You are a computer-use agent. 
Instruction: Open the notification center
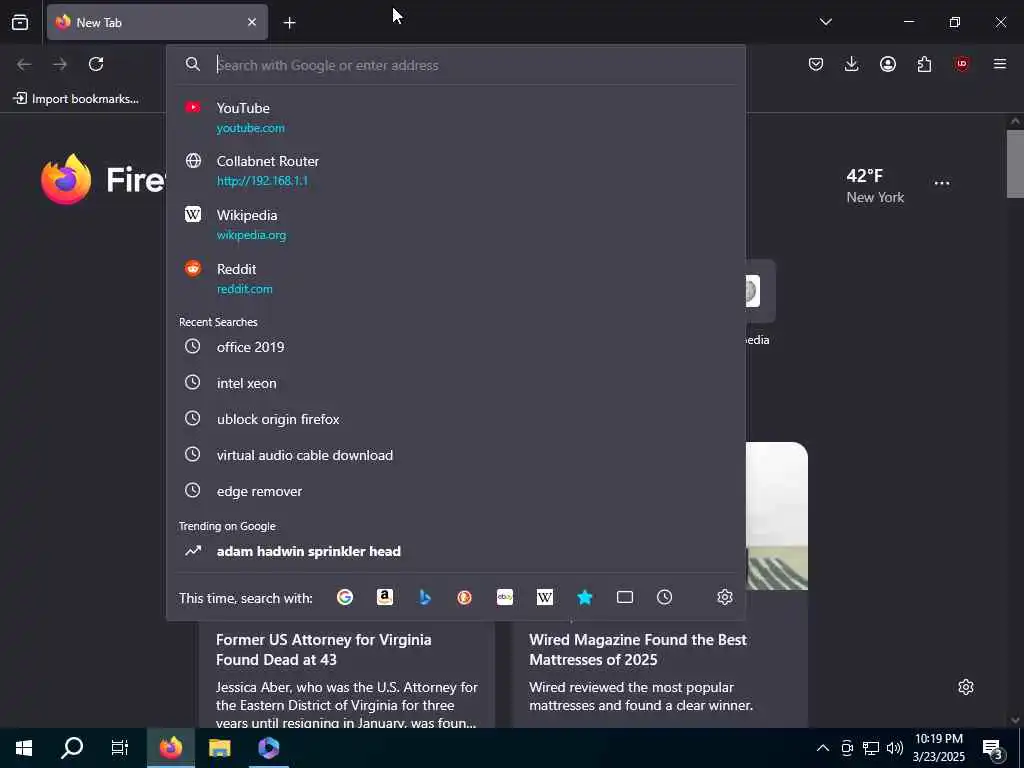pos(993,748)
